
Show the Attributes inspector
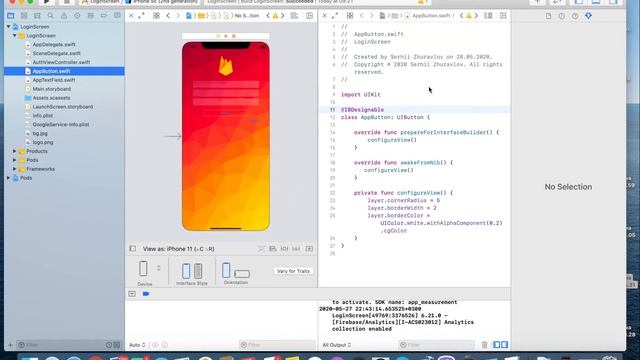point(588,16)
